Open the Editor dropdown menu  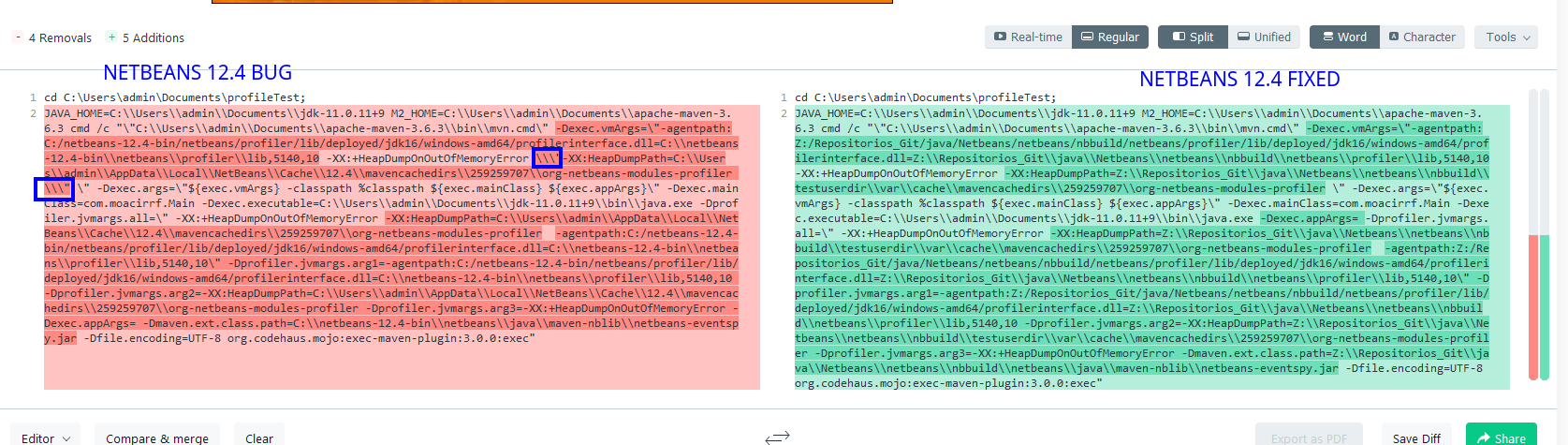45,438
